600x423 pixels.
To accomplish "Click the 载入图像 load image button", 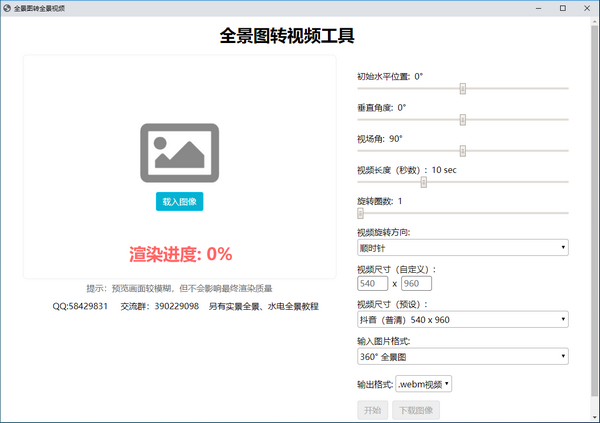I will pos(180,201).
